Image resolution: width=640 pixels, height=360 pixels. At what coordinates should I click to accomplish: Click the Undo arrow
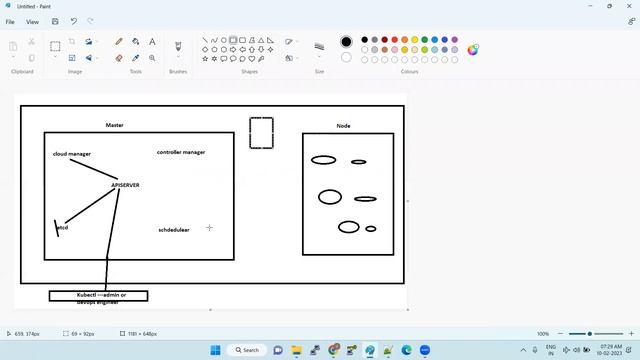coord(73,22)
